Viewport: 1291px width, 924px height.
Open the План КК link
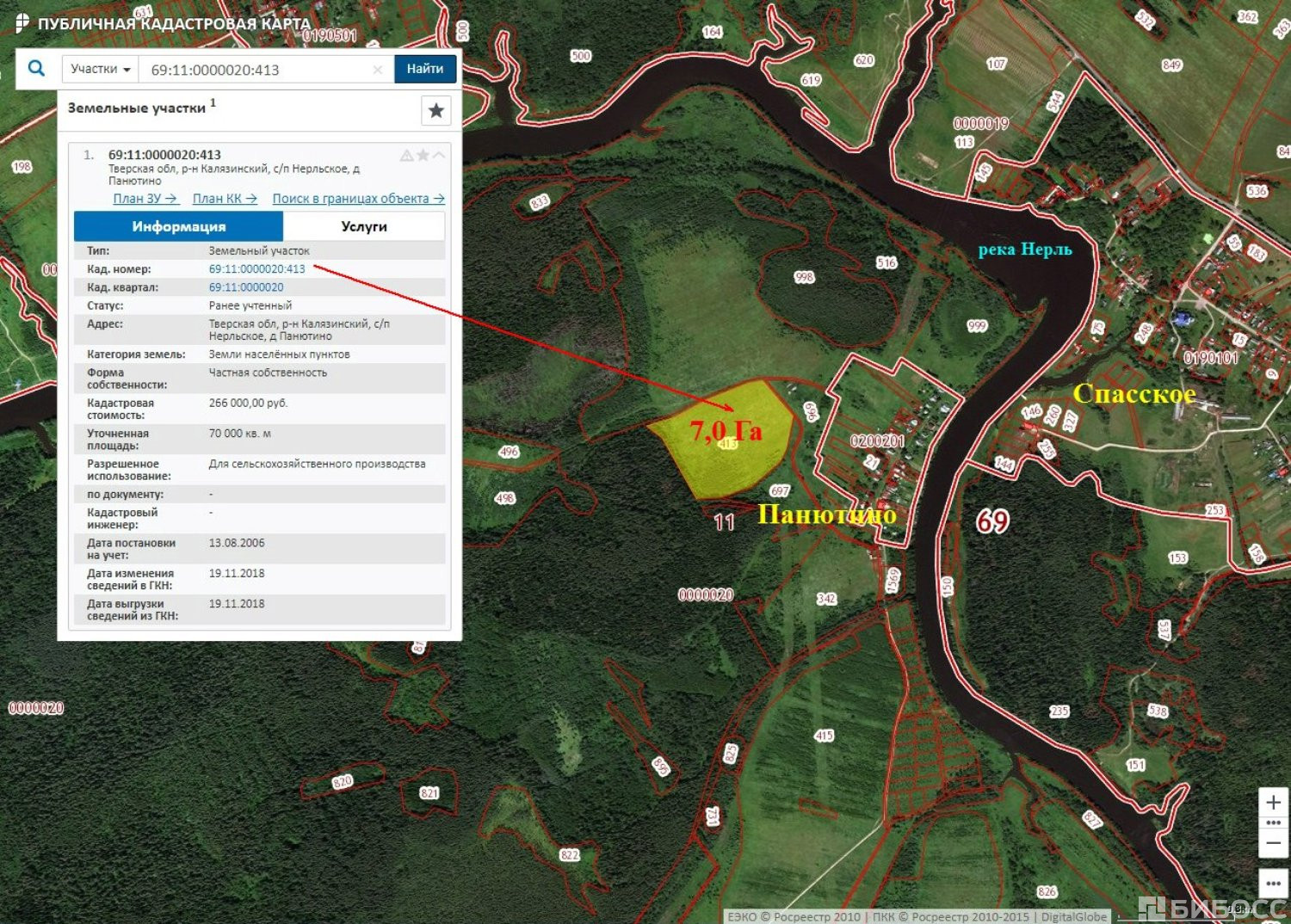click(225, 199)
